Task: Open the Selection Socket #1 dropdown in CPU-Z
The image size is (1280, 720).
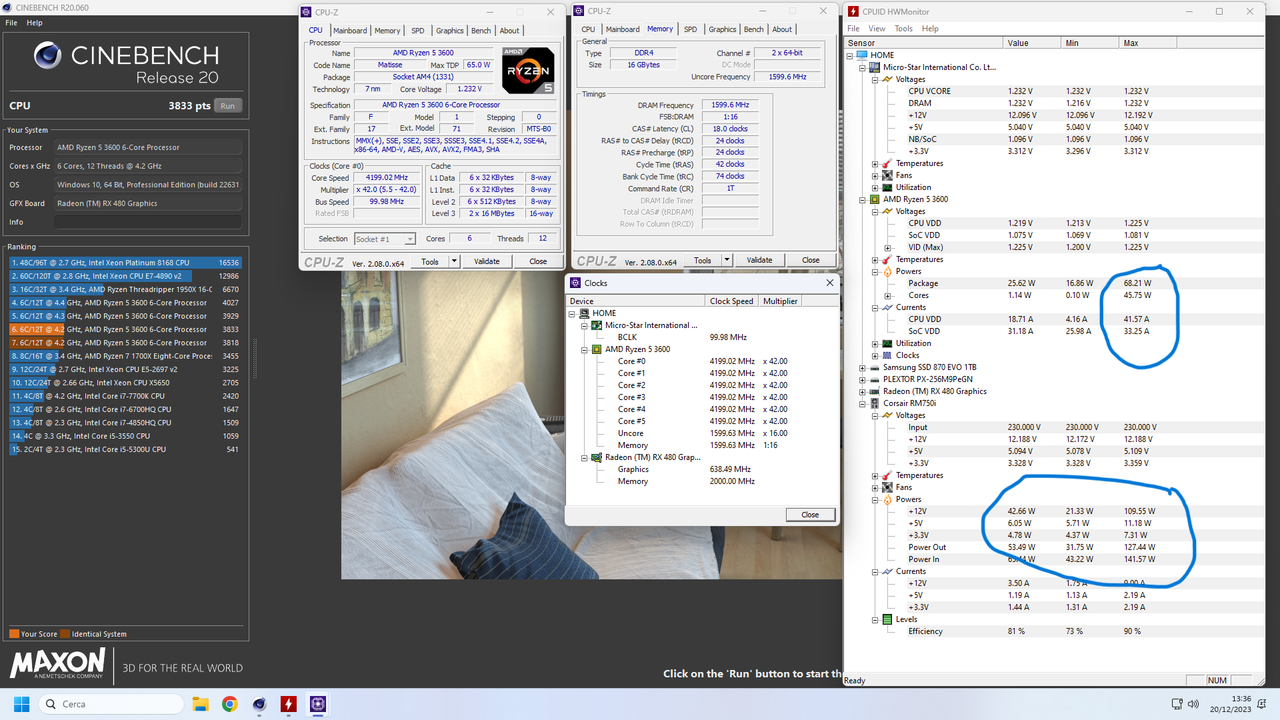Action: coord(410,239)
